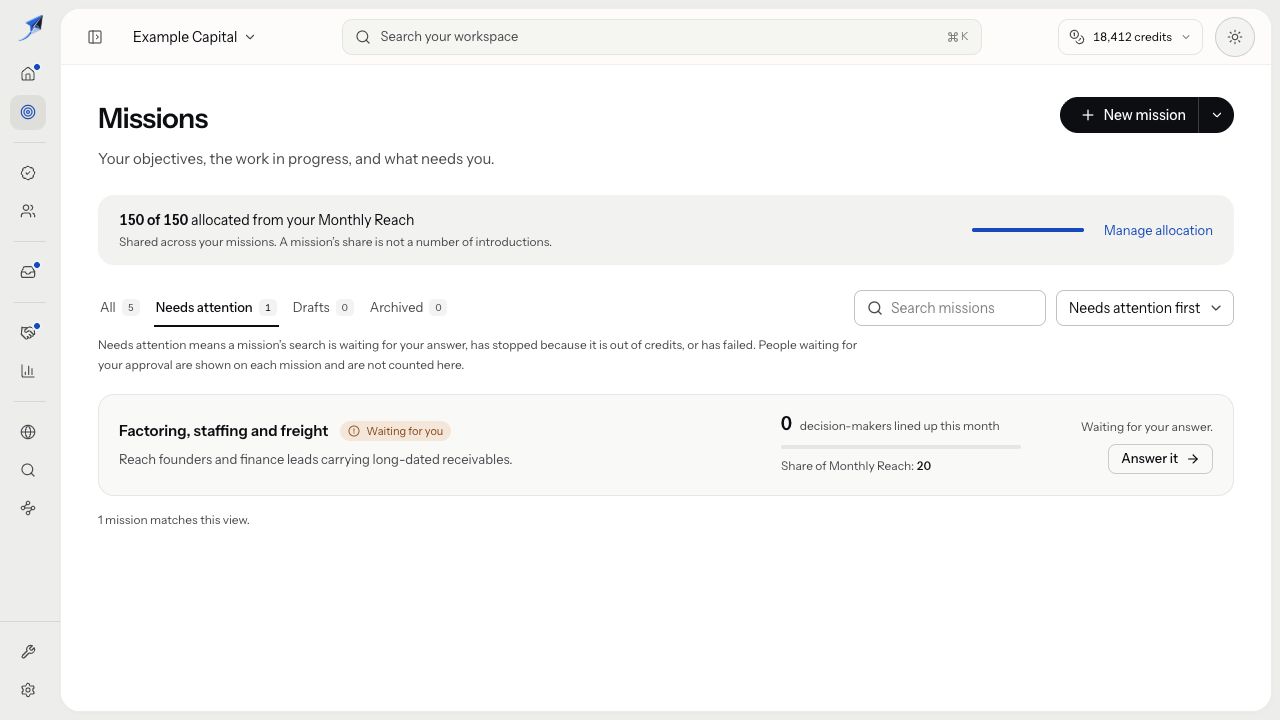Expand the New mission arrow options
This screenshot has height=720, width=1280.
click(1216, 115)
